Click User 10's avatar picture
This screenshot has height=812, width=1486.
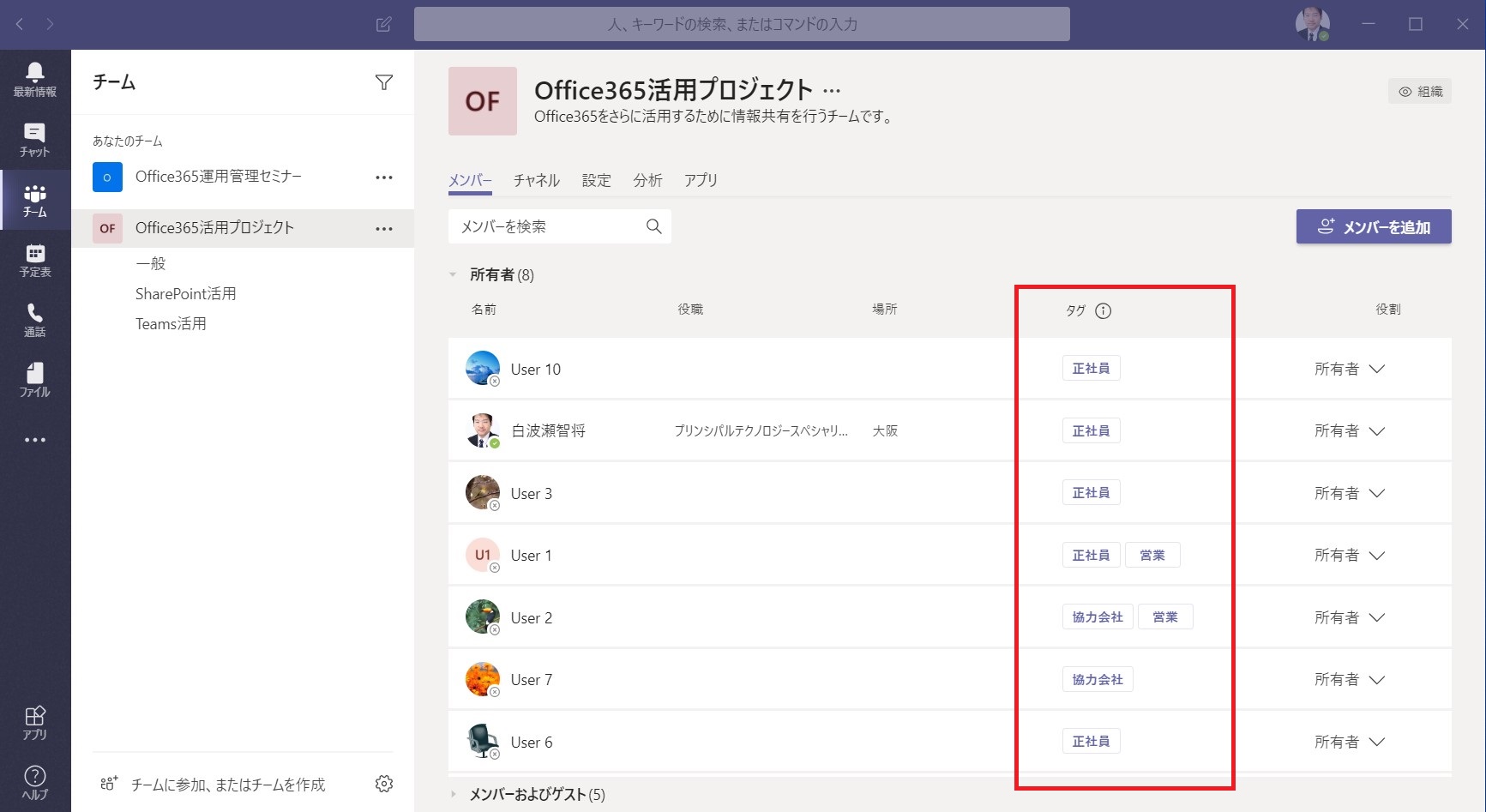(483, 368)
